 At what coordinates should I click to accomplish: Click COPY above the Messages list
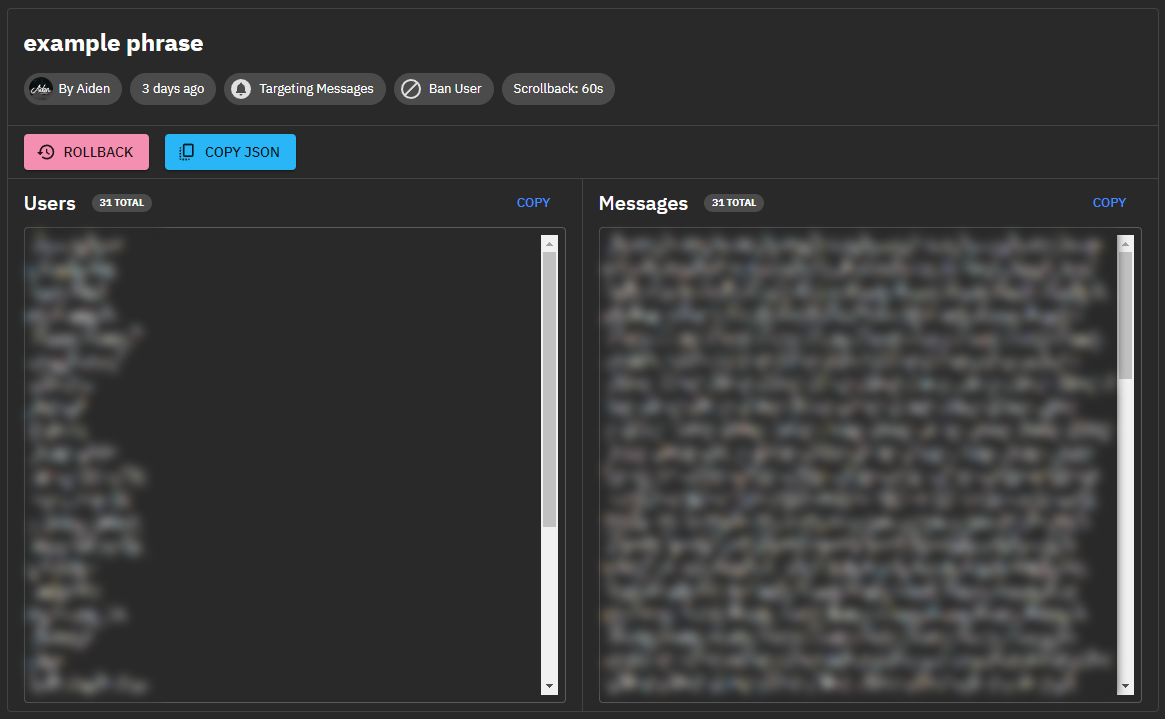(x=1109, y=202)
